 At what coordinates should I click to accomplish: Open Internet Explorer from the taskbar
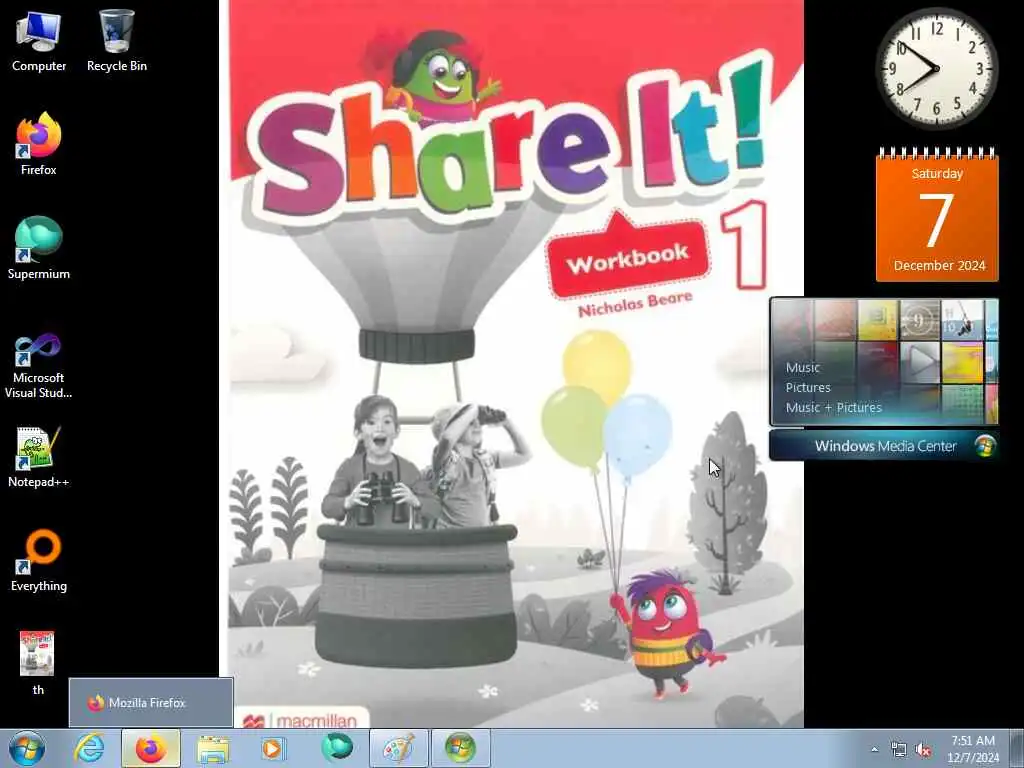pos(89,748)
